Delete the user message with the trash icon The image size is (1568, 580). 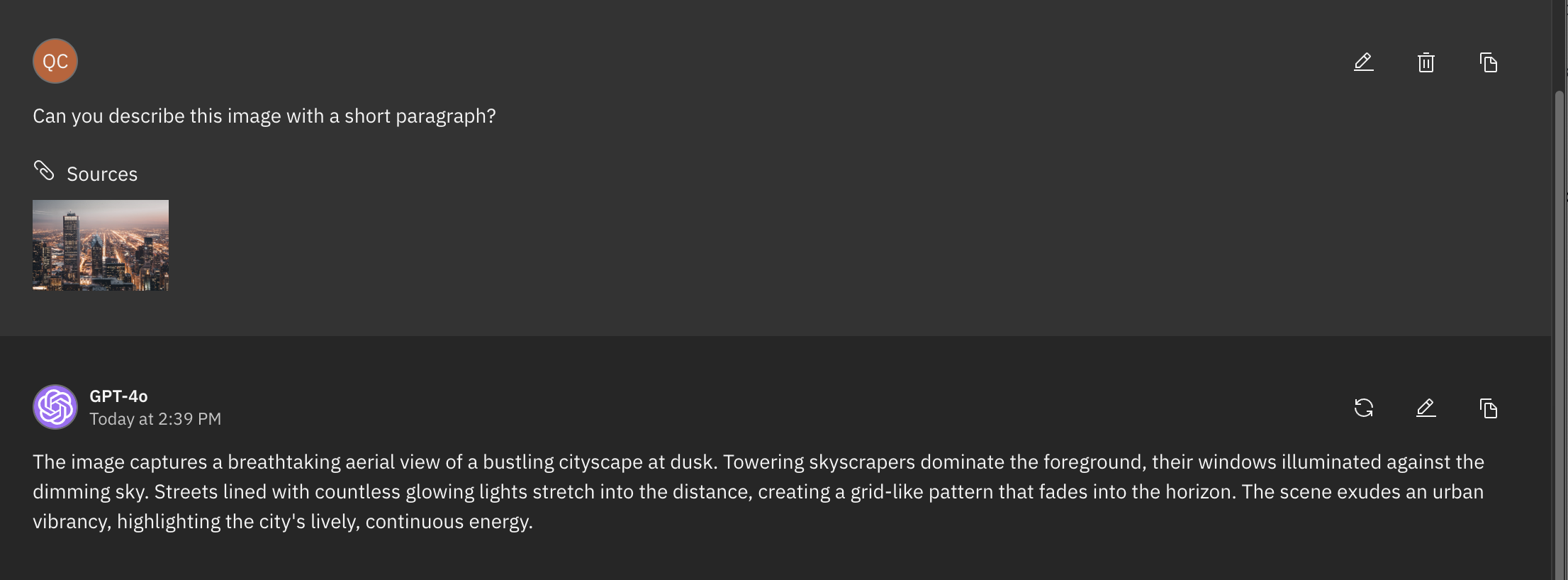[1426, 62]
